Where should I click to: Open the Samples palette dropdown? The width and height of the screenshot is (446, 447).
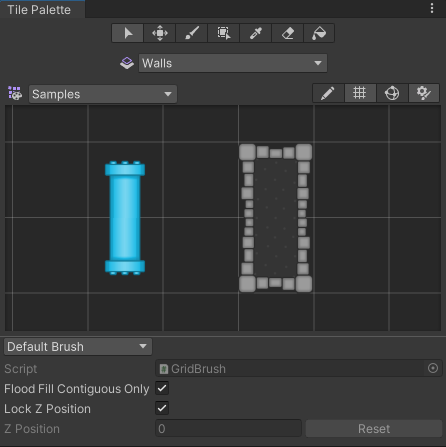103,94
